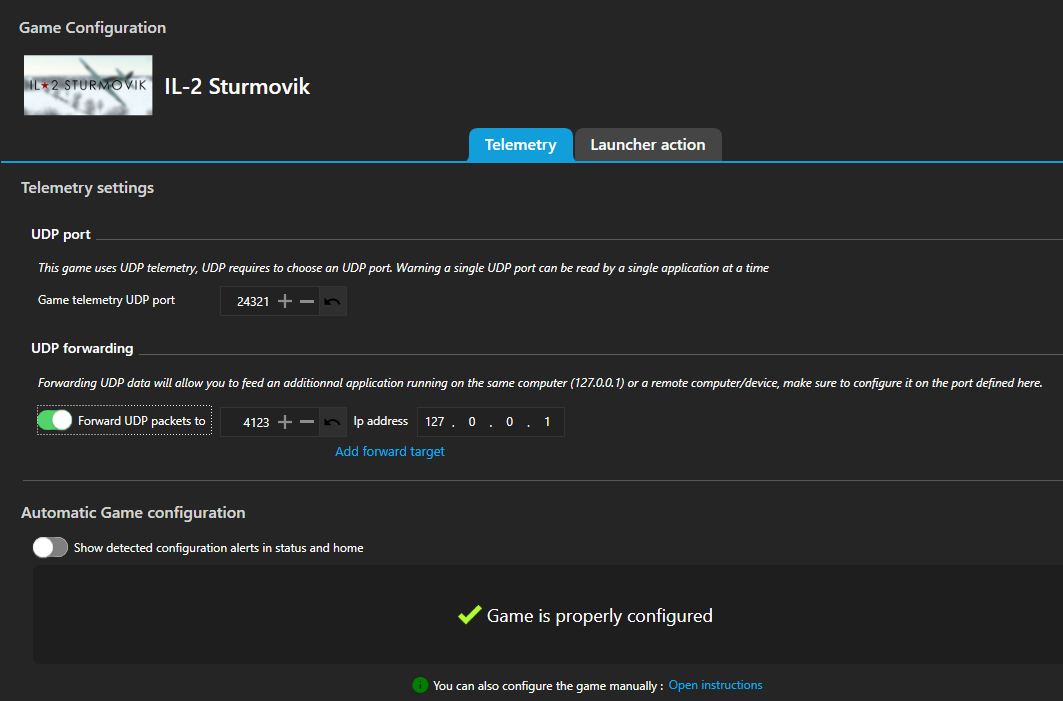Reset game telemetry UDP port to default
The image size is (1063, 701).
click(332, 301)
